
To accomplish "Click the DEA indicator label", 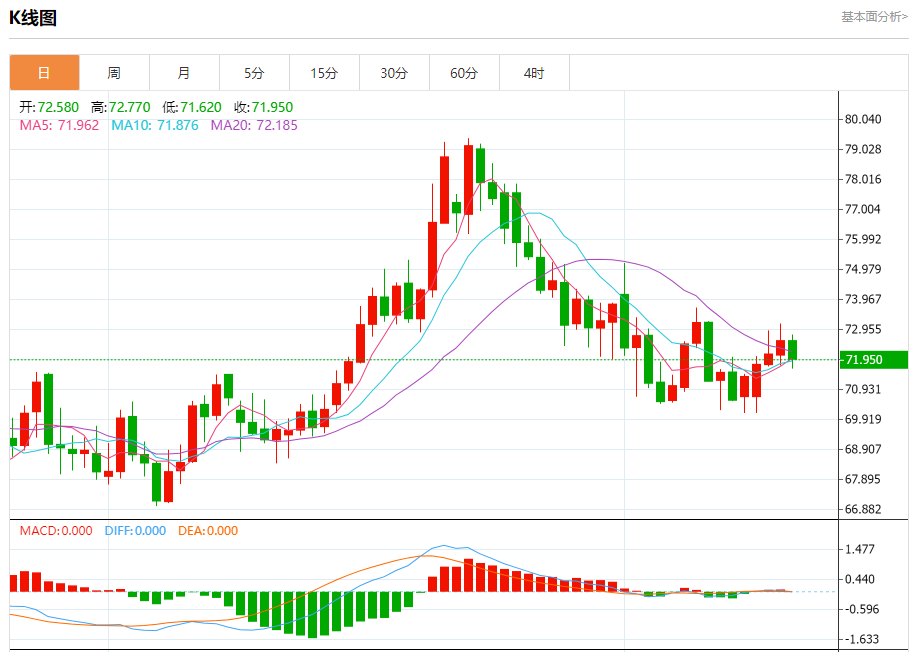I will coord(208,531).
